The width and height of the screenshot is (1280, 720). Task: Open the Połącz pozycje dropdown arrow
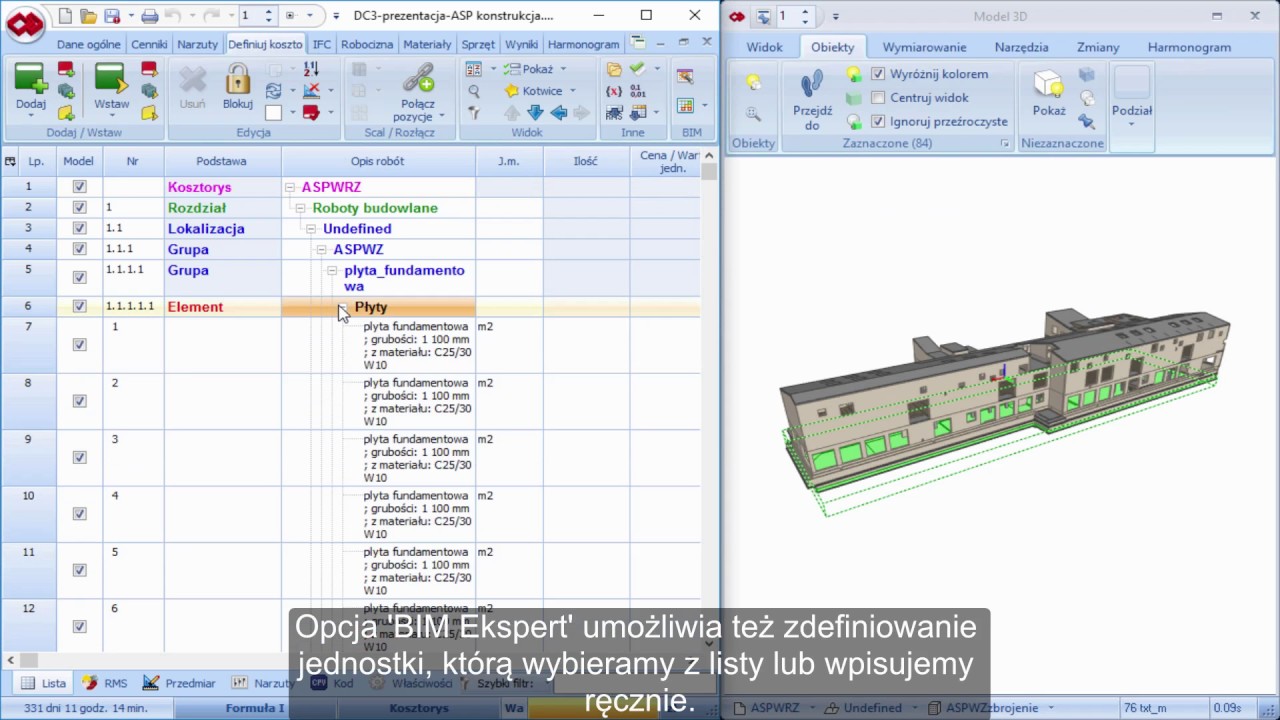442,117
